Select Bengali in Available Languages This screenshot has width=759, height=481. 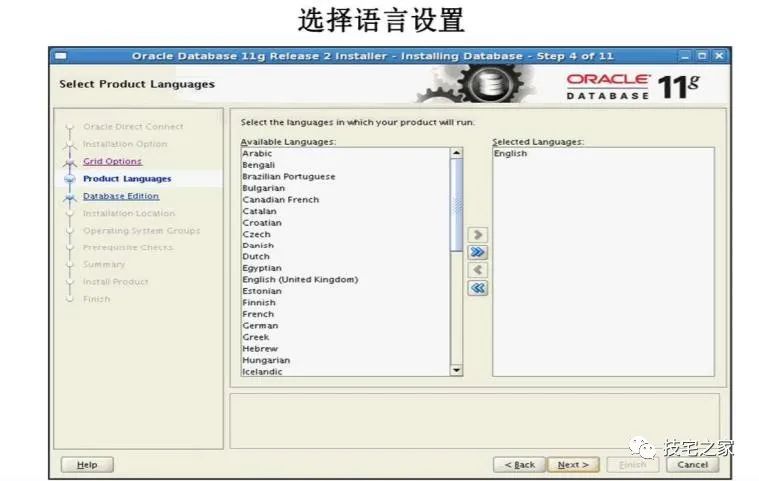pyautogui.click(x=346, y=165)
